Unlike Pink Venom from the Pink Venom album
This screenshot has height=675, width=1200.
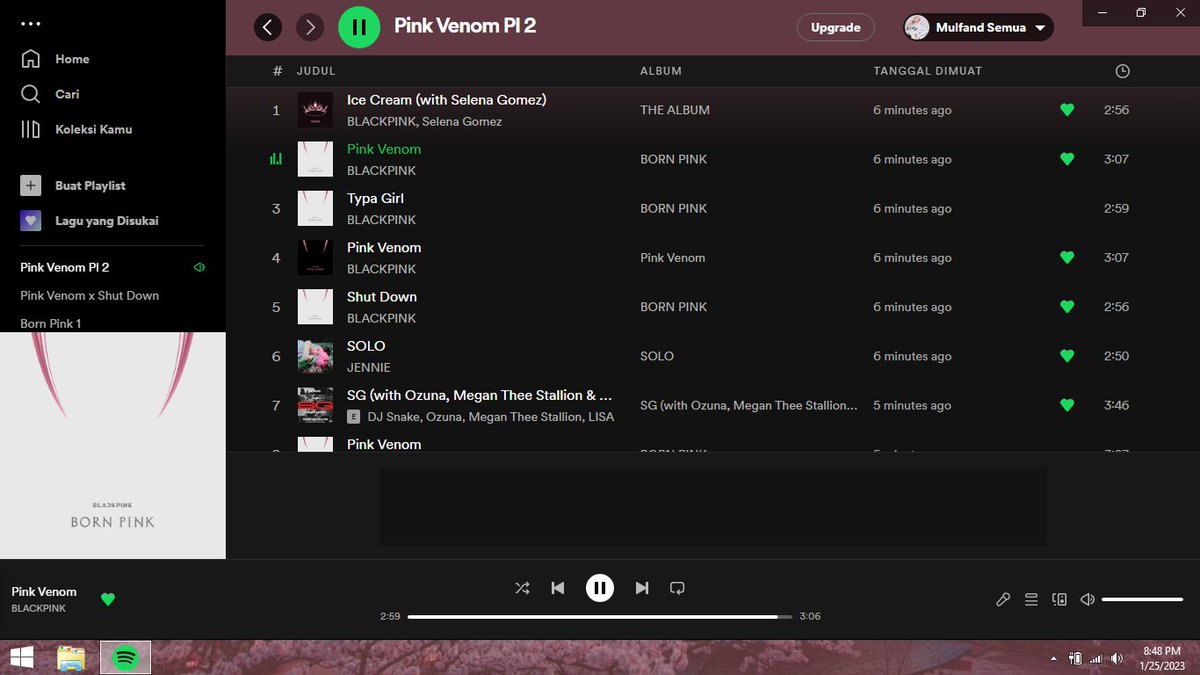[1067, 257]
